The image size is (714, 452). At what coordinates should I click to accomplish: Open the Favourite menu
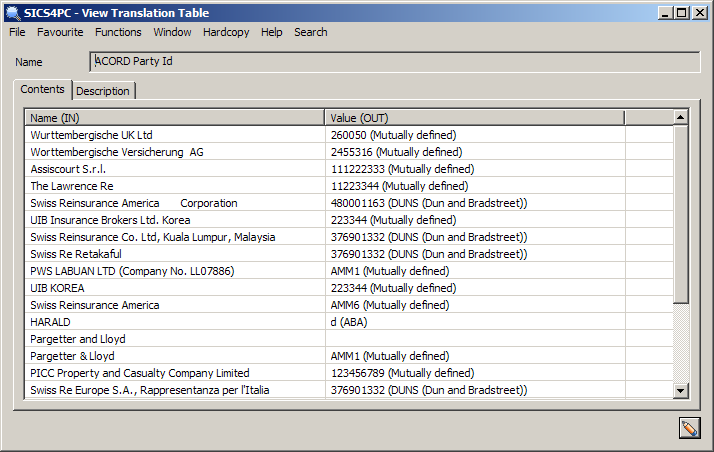60,32
